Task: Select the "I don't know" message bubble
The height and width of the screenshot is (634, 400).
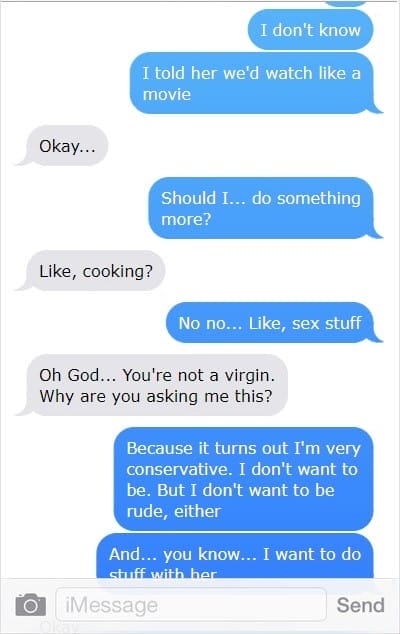Action: click(310, 30)
